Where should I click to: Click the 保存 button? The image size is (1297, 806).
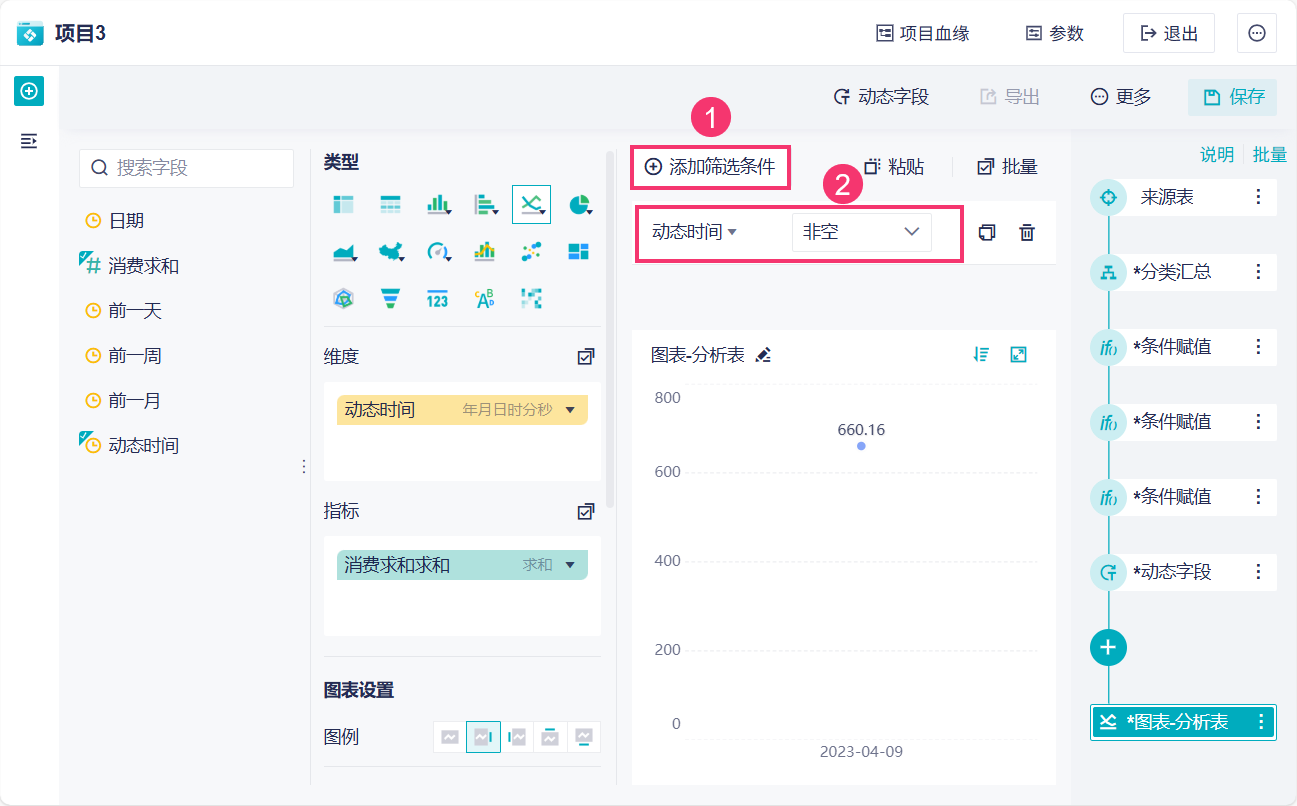1234,97
